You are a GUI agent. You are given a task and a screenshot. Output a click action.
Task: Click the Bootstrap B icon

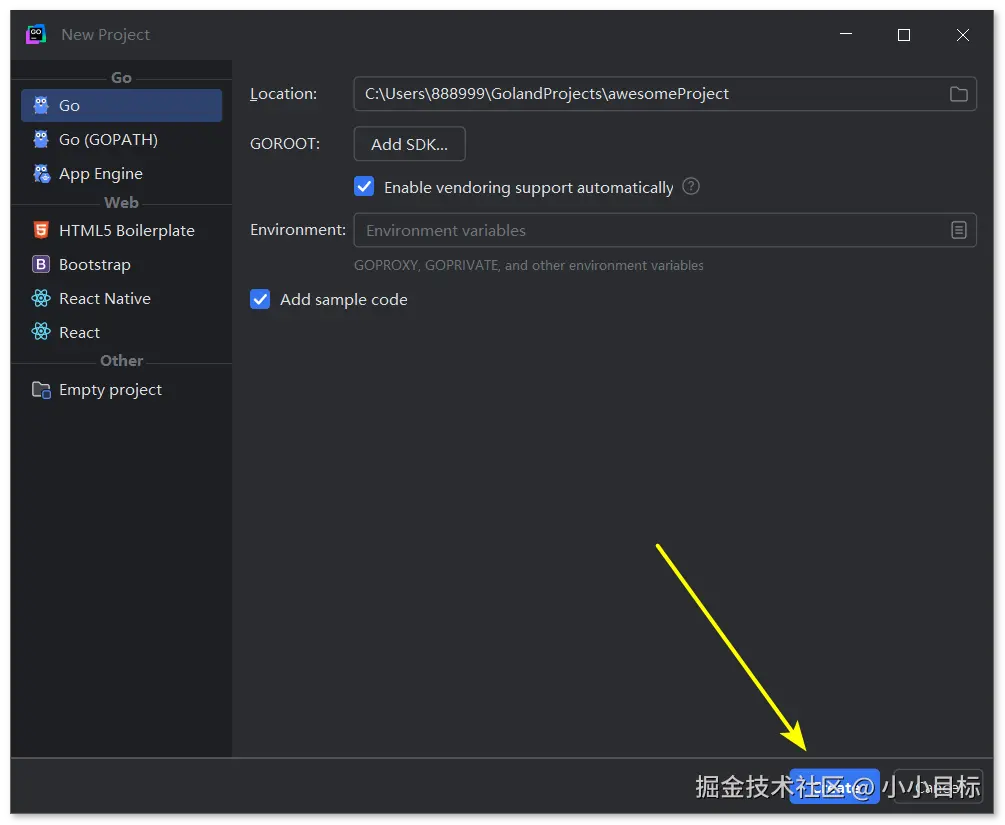[41, 264]
